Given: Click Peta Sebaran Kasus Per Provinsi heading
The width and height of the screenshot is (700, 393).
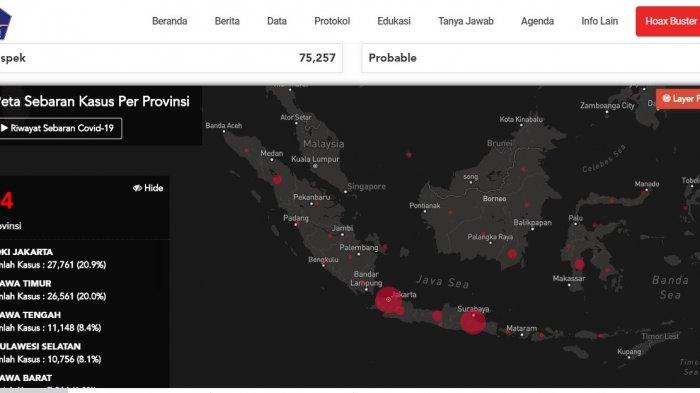Looking at the screenshot, I should [x=95, y=101].
